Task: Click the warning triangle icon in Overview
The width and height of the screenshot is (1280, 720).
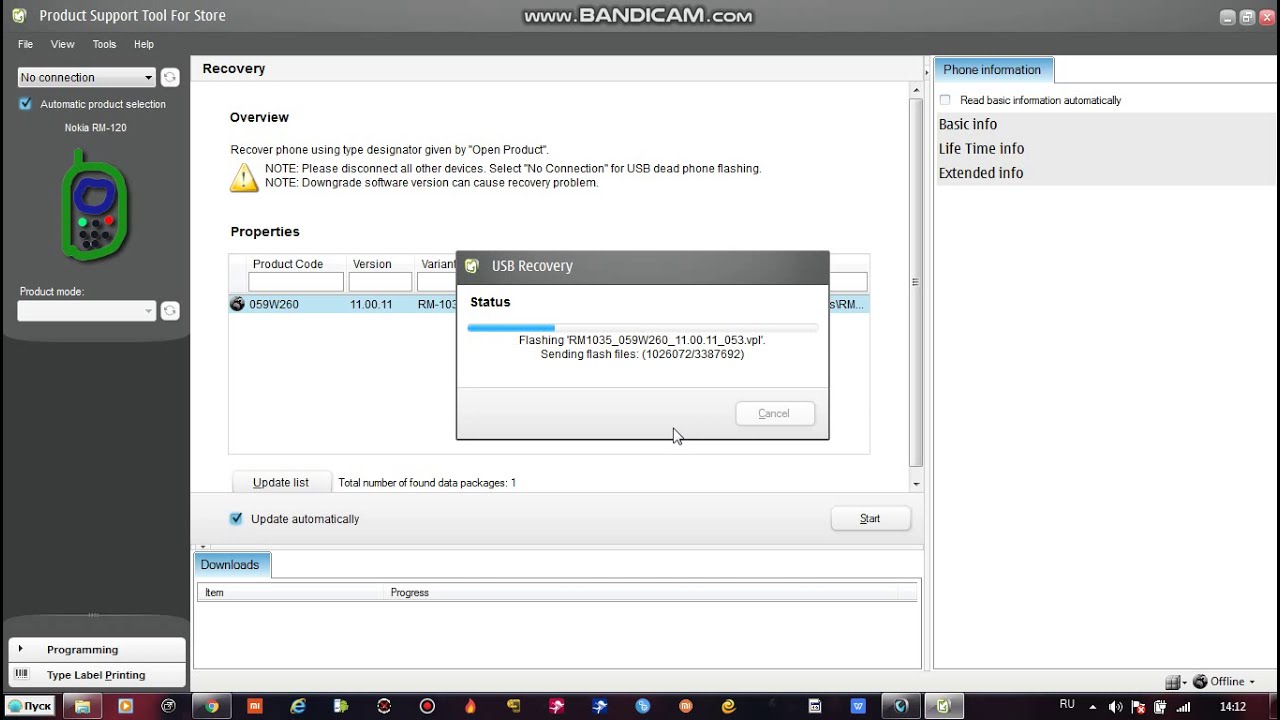Action: (244, 177)
